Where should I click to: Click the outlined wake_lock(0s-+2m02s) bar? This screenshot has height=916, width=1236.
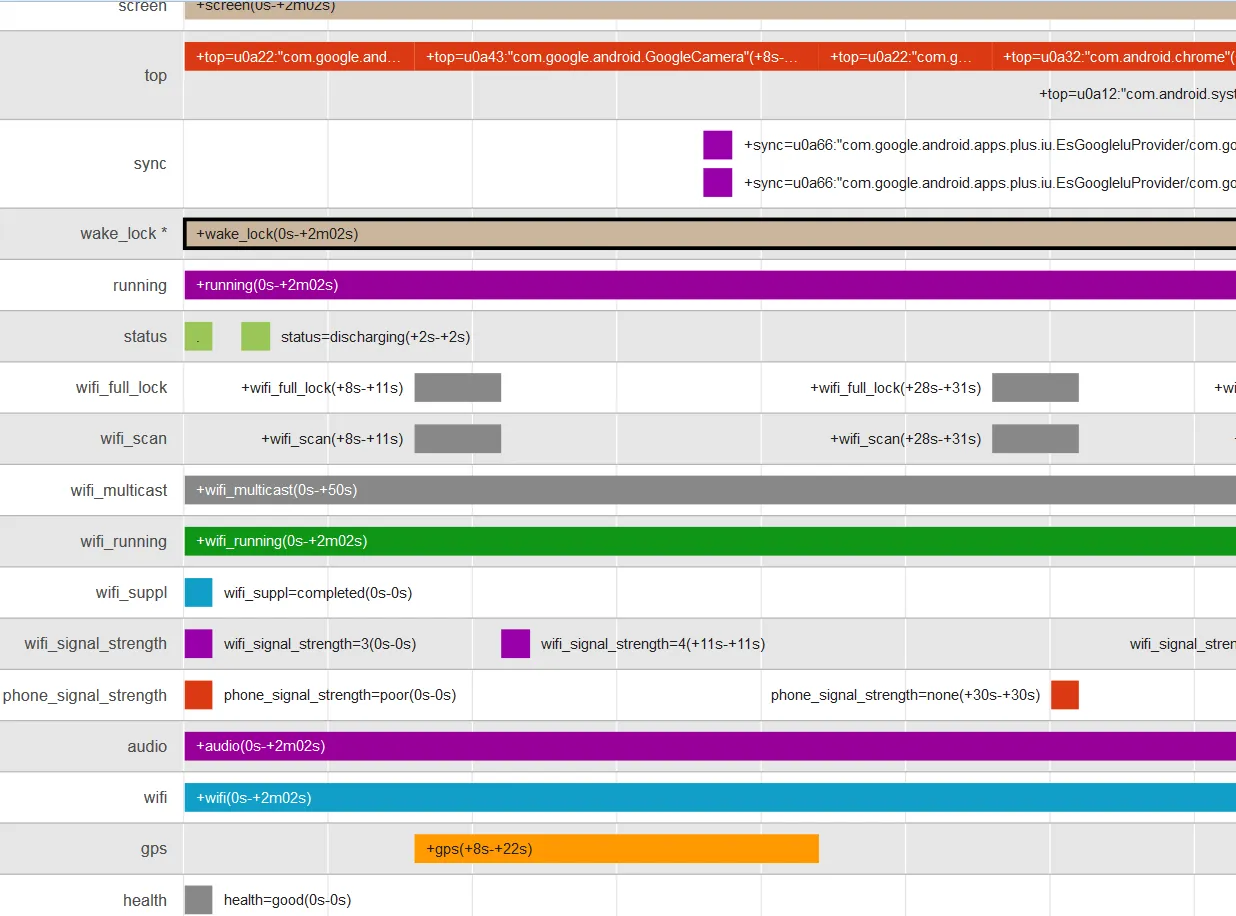point(710,234)
